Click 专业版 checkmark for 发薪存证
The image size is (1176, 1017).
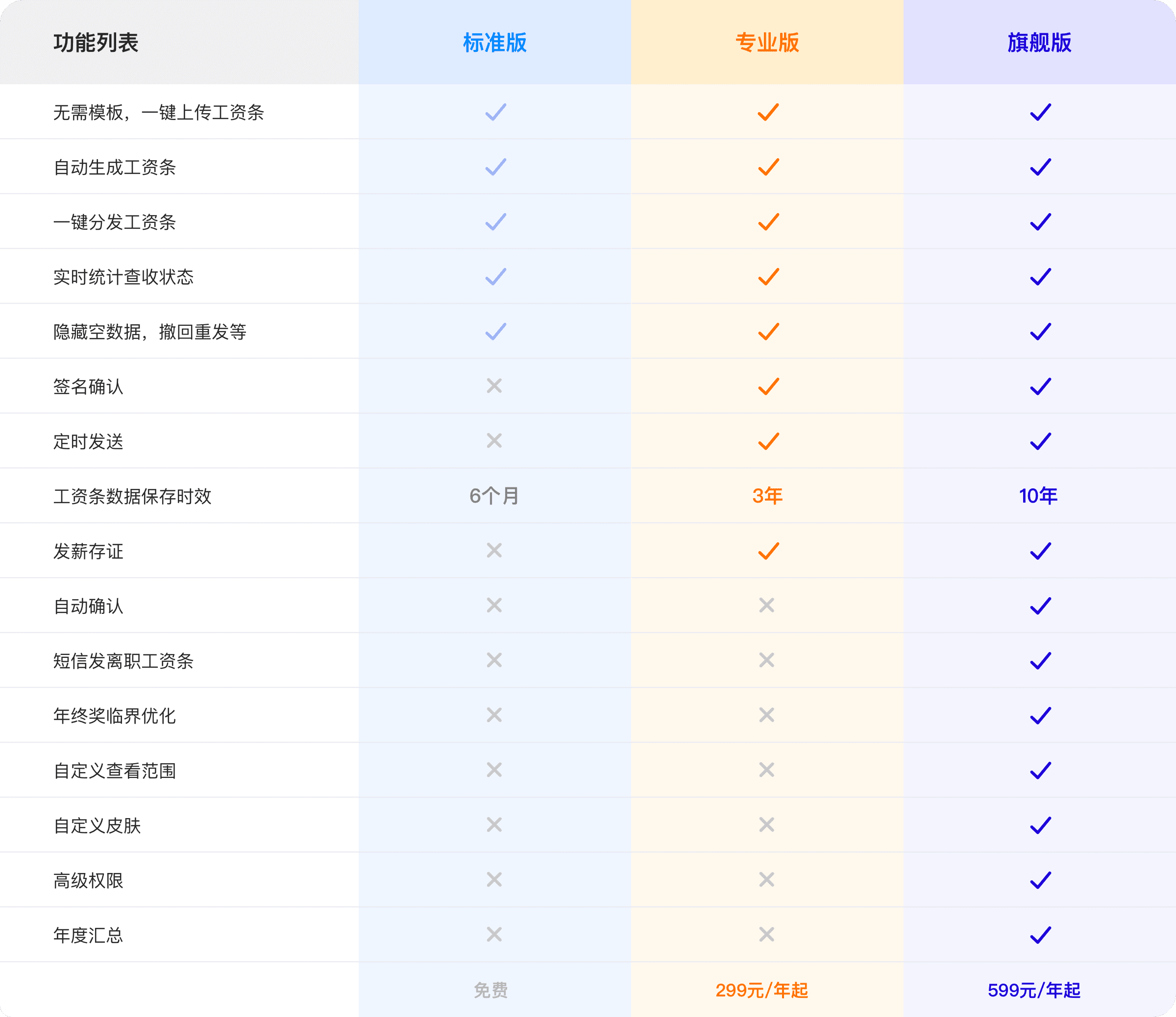point(768,551)
